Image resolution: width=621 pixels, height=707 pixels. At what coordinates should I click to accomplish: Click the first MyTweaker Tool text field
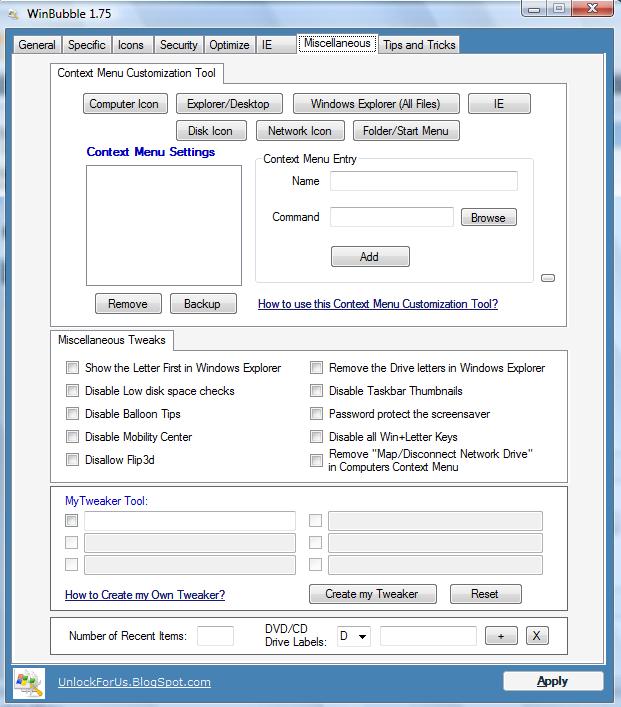pyautogui.click(x=190, y=521)
